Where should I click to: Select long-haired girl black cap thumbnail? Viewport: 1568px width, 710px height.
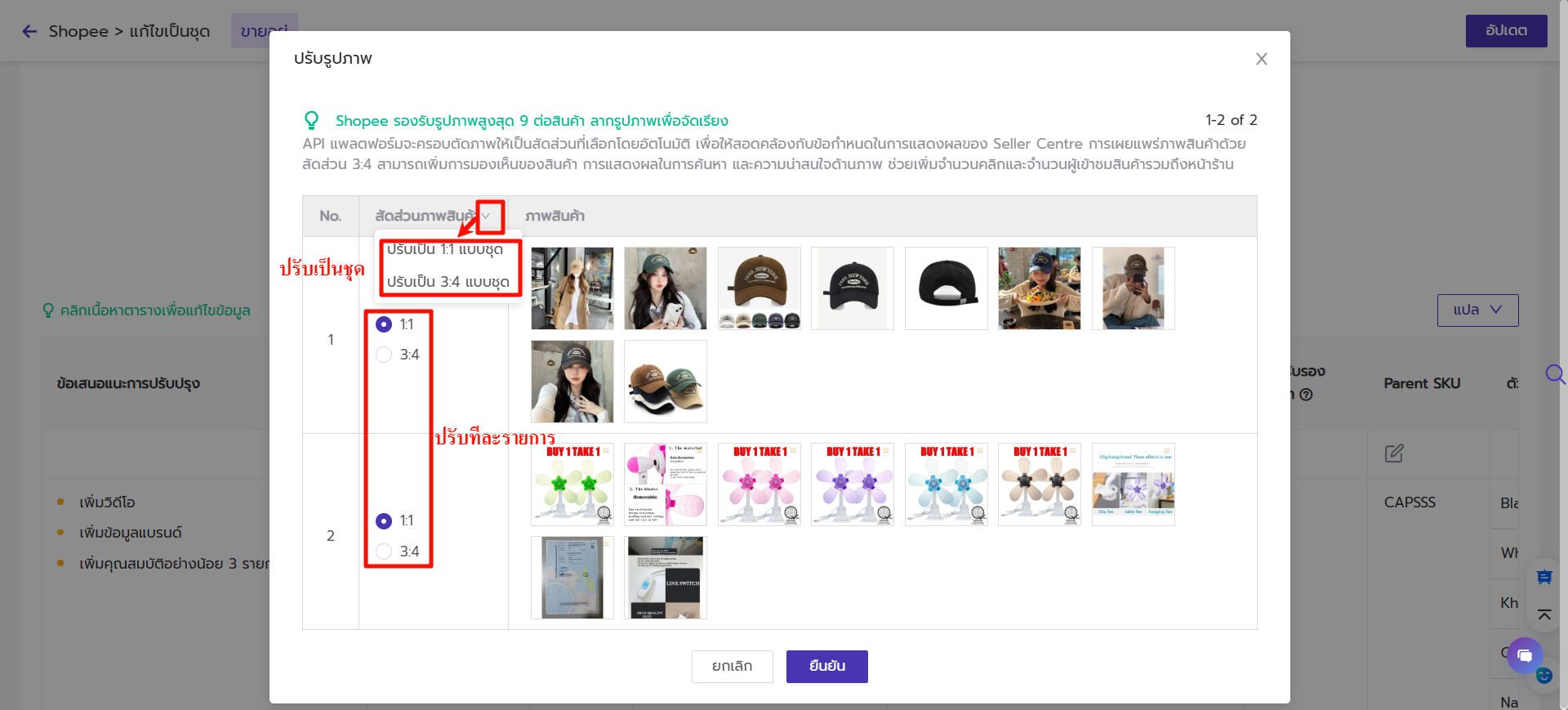point(572,382)
